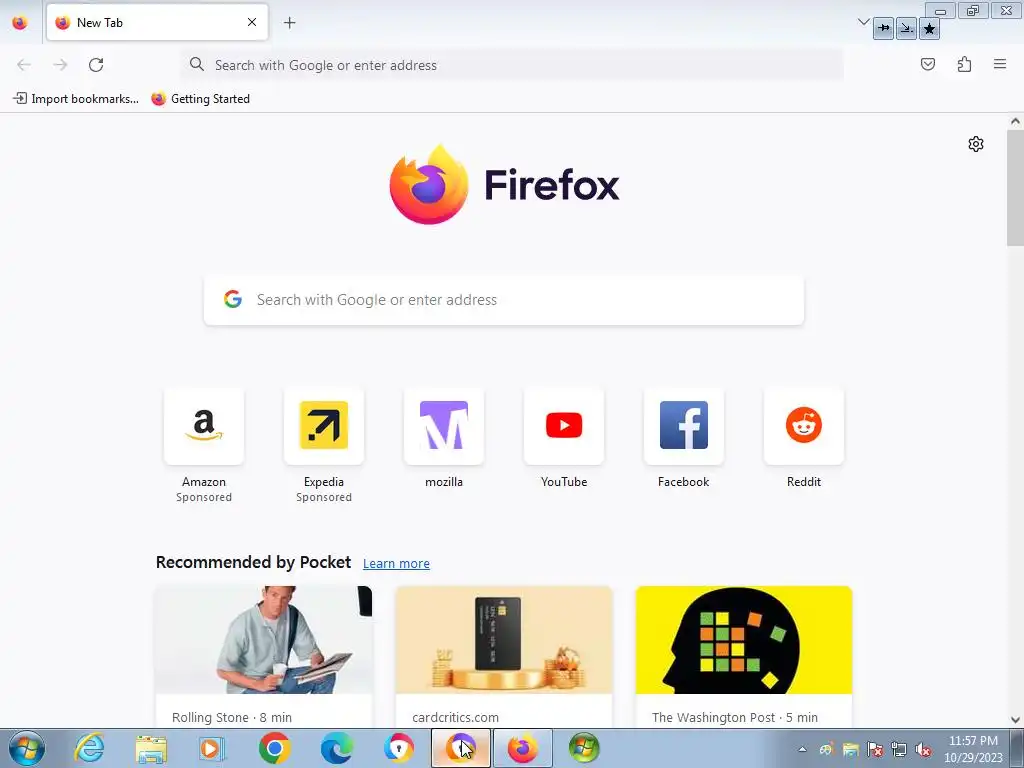Click Import bookmarks in the bookmarks toolbar
Viewport: 1024px width, 768px height.
click(76, 99)
